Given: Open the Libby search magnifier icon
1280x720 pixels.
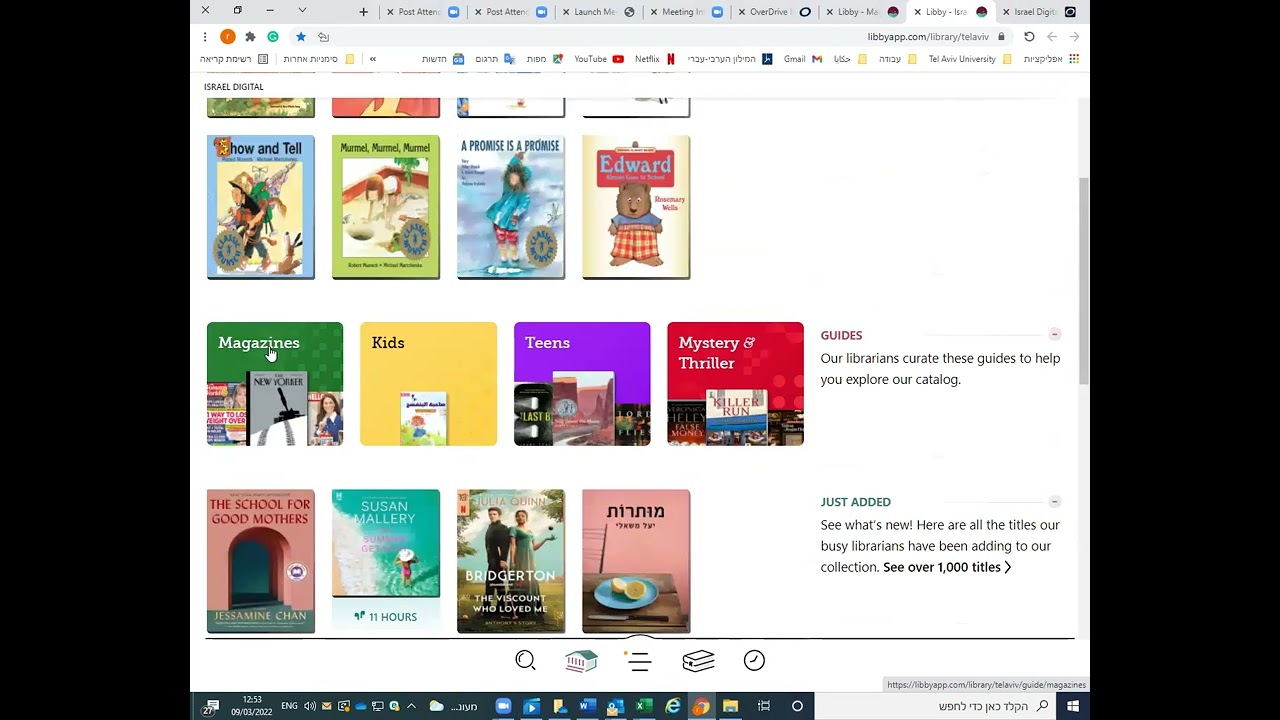Looking at the screenshot, I should (x=525, y=660).
